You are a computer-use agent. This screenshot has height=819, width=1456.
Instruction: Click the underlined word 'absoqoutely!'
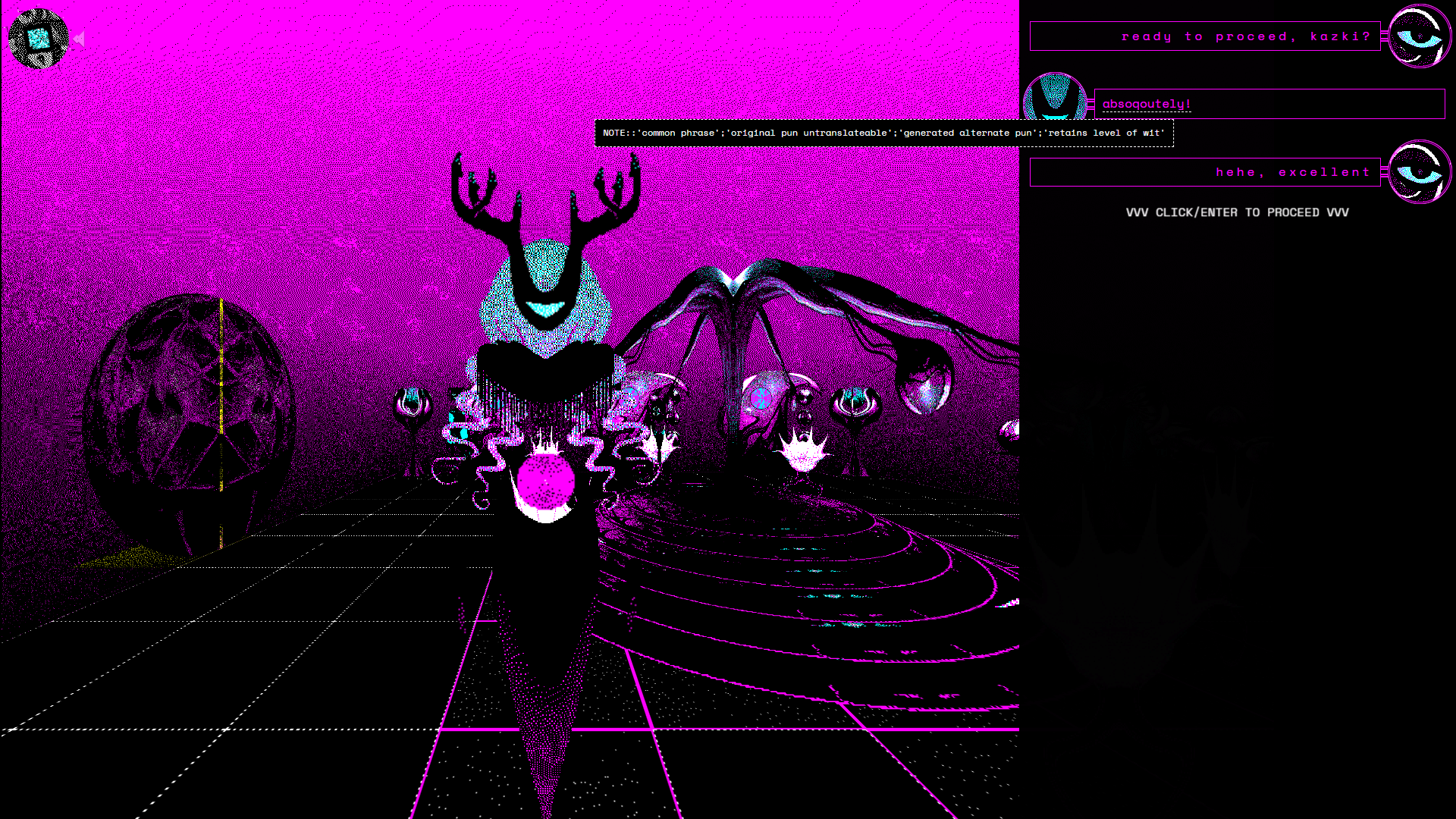1146,104
